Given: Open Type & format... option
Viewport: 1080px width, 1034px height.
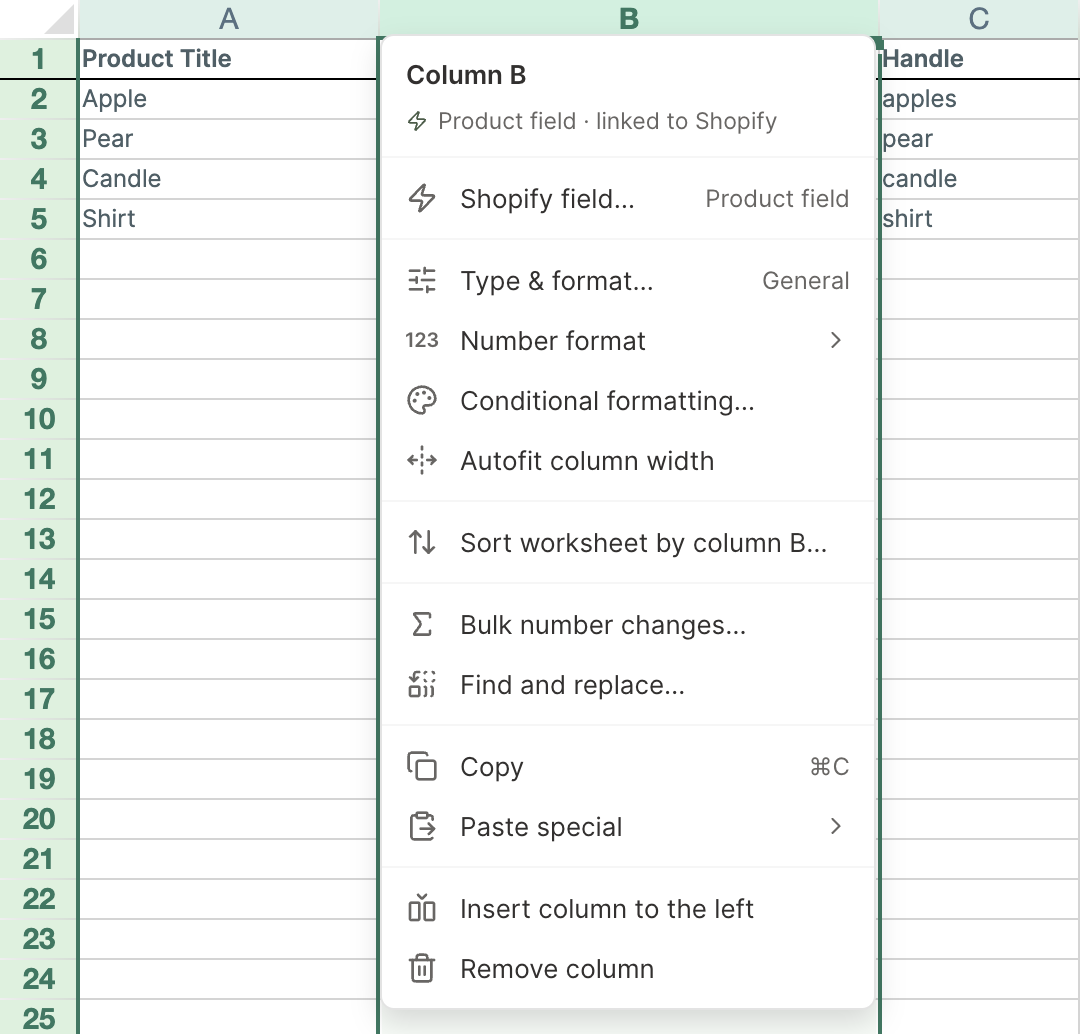Looking at the screenshot, I should [627, 280].
